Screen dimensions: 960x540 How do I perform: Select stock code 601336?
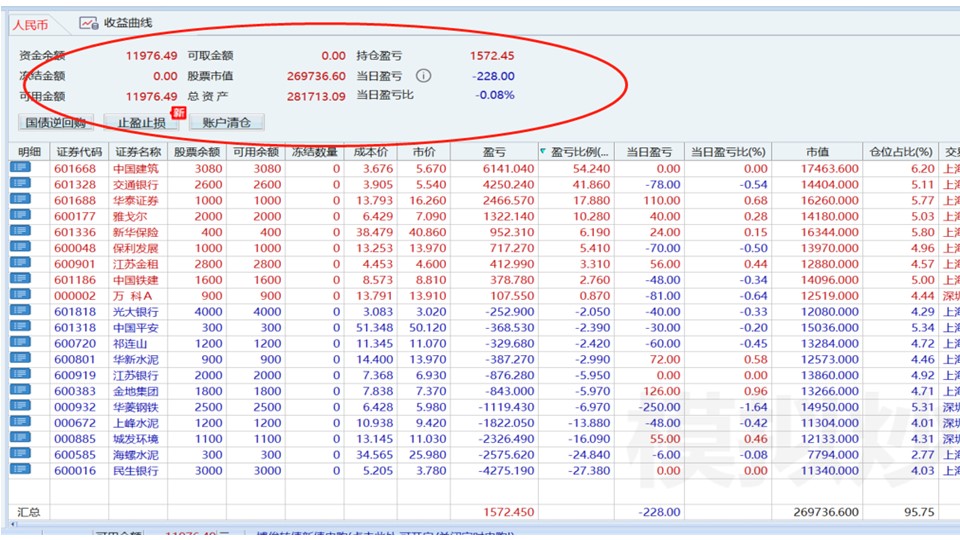pyautogui.click(x=75, y=232)
